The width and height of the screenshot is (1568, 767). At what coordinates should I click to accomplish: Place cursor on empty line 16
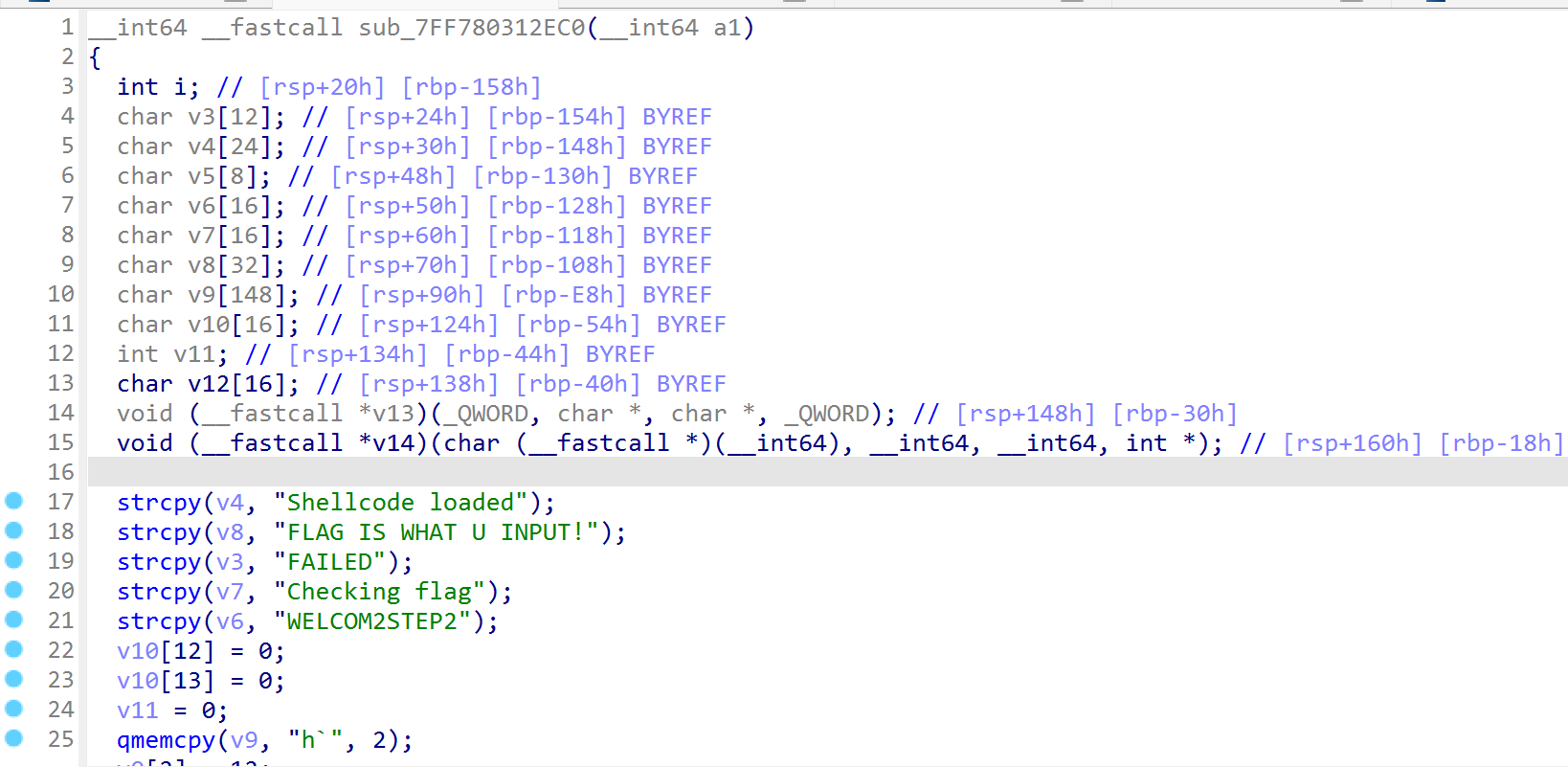[x=574, y=472]
